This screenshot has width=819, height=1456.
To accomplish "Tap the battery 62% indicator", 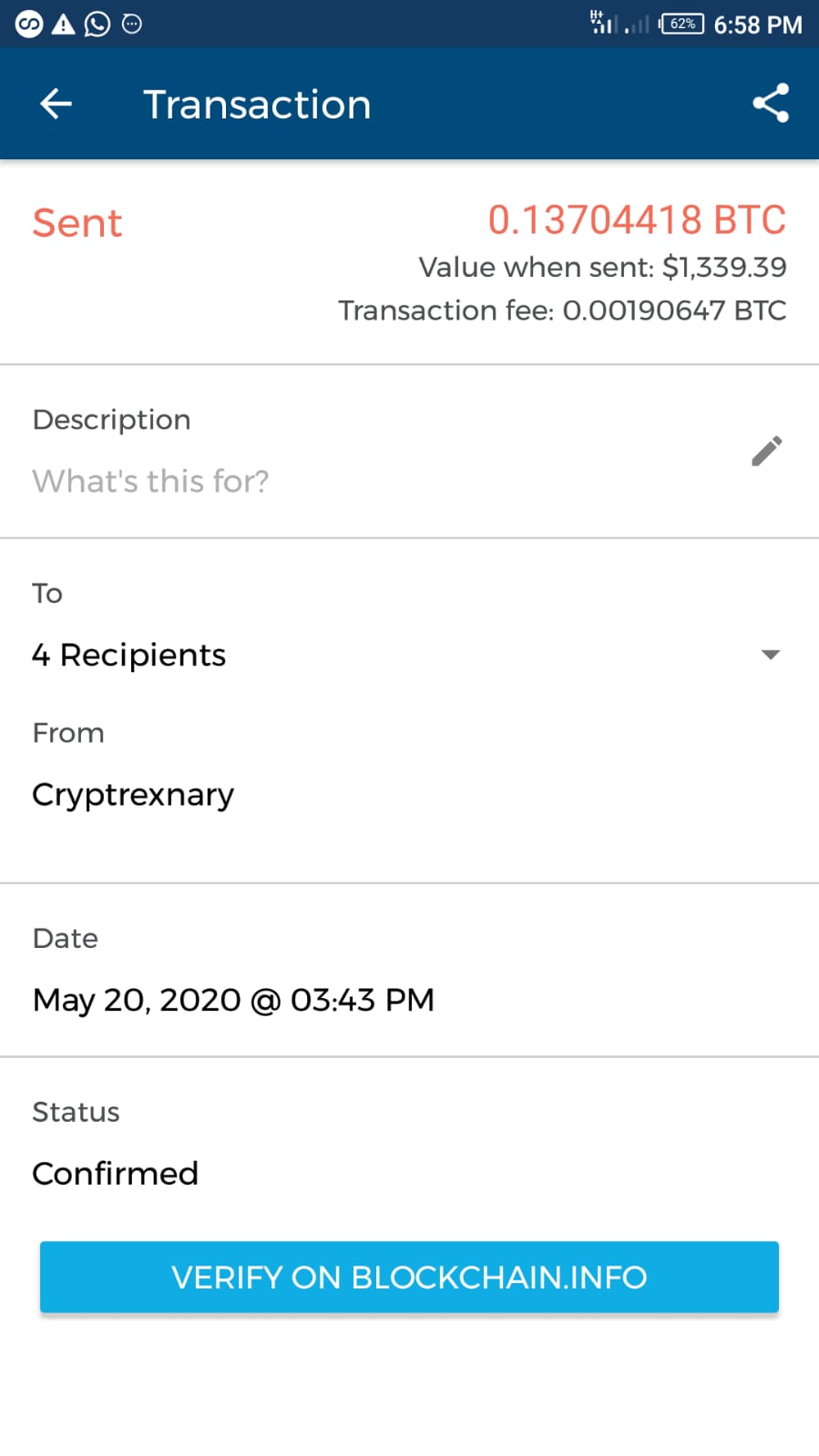I will coord(682,24).
